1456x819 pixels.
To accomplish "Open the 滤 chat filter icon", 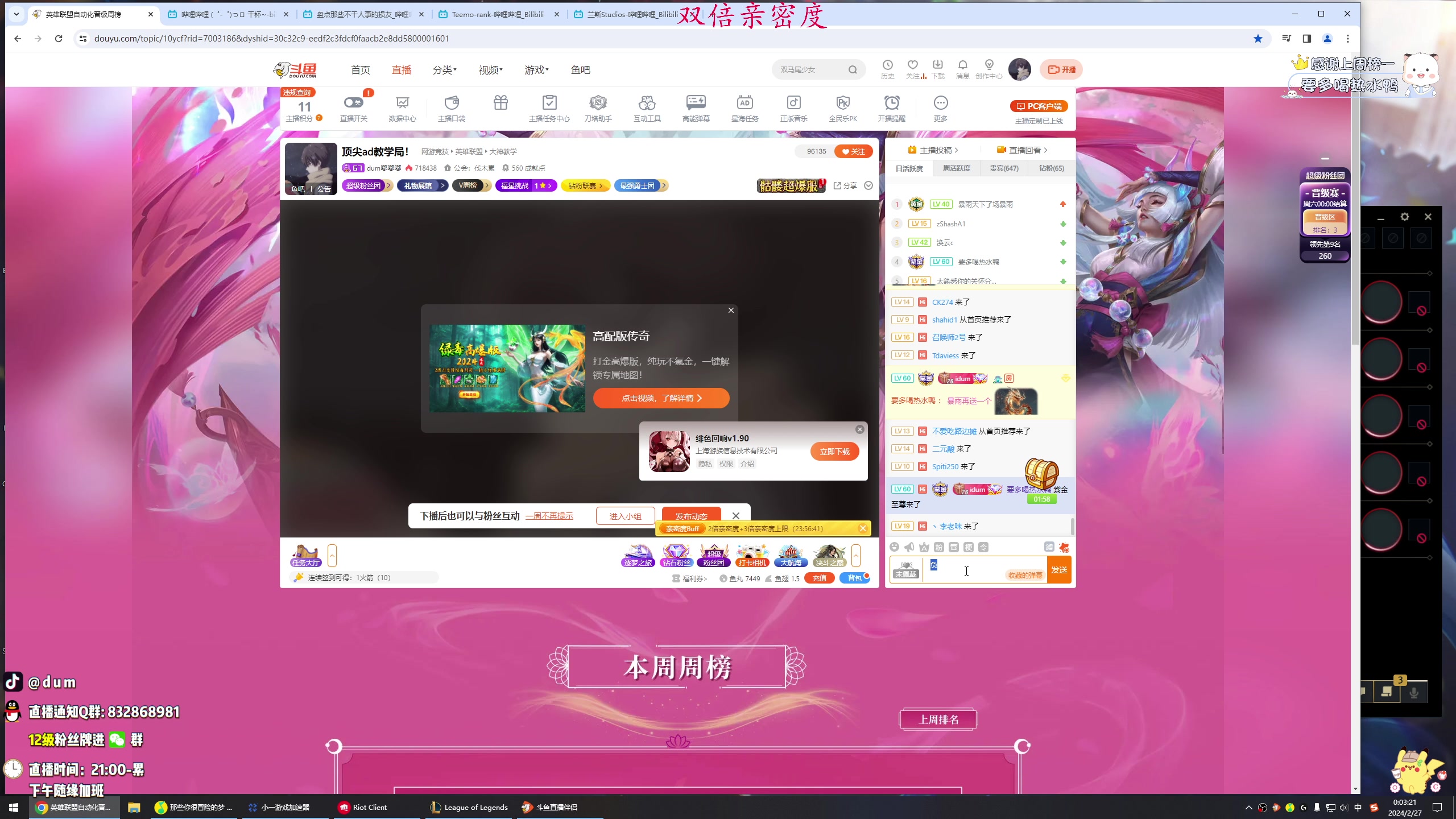I will (1049, 547).
